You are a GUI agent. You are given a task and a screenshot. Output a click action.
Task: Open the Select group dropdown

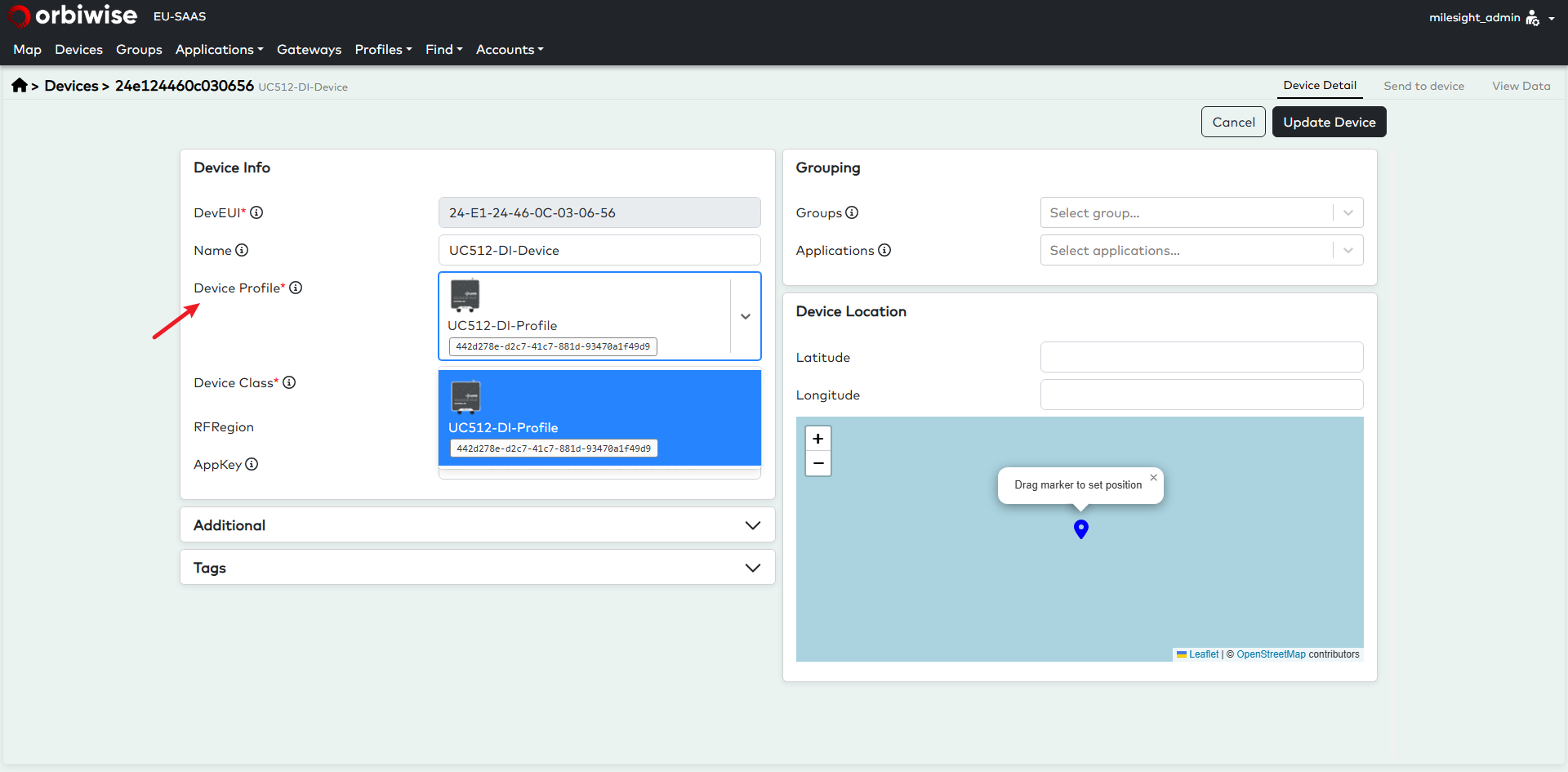[1201, 212]
